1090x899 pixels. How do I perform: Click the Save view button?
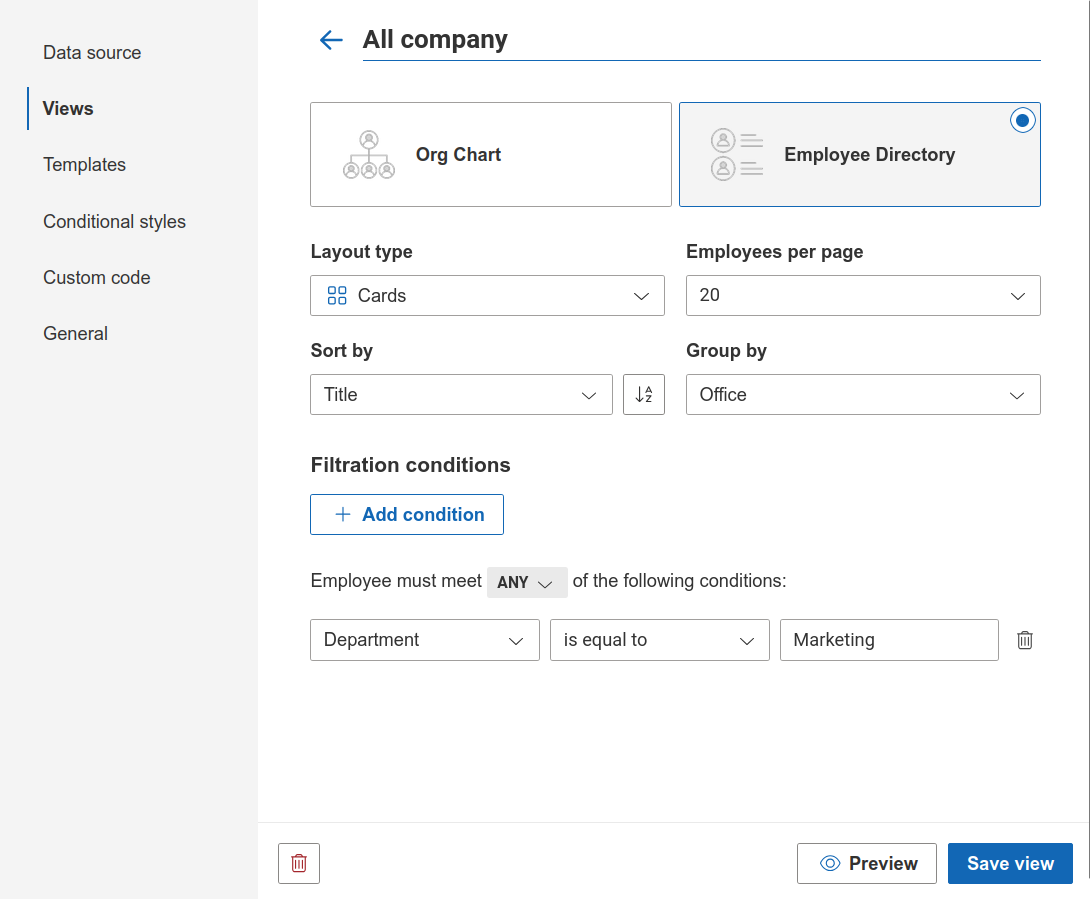1010,864
